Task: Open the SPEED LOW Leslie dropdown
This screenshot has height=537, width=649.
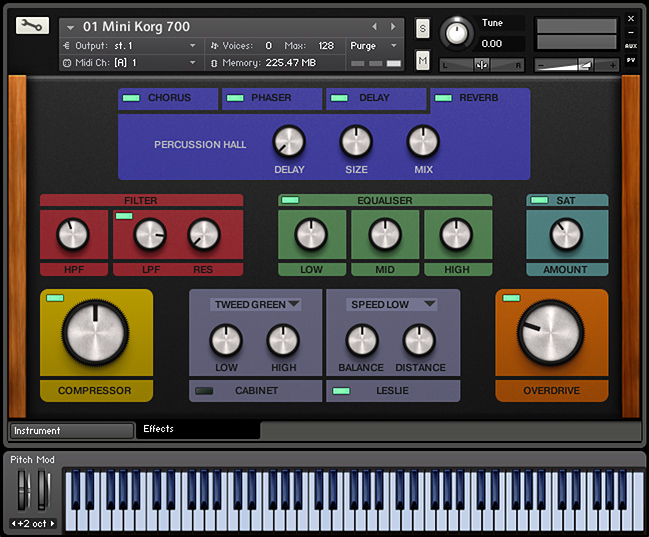Action: point(392,304)
